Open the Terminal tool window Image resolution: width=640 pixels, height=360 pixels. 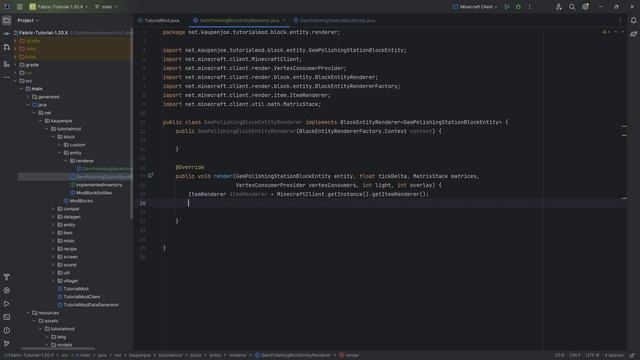click(x=7, y=317)
